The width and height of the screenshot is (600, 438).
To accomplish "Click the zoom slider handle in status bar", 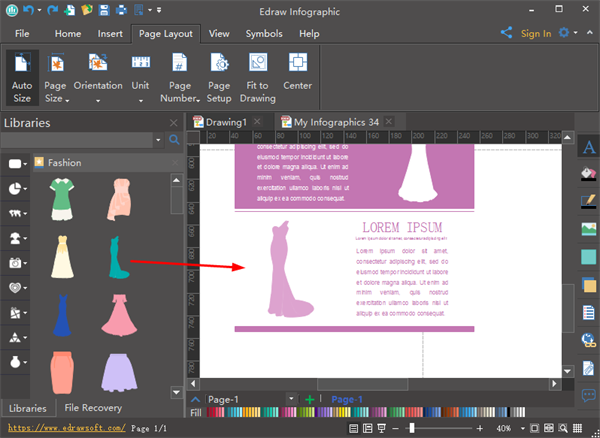I will point(411,428).
